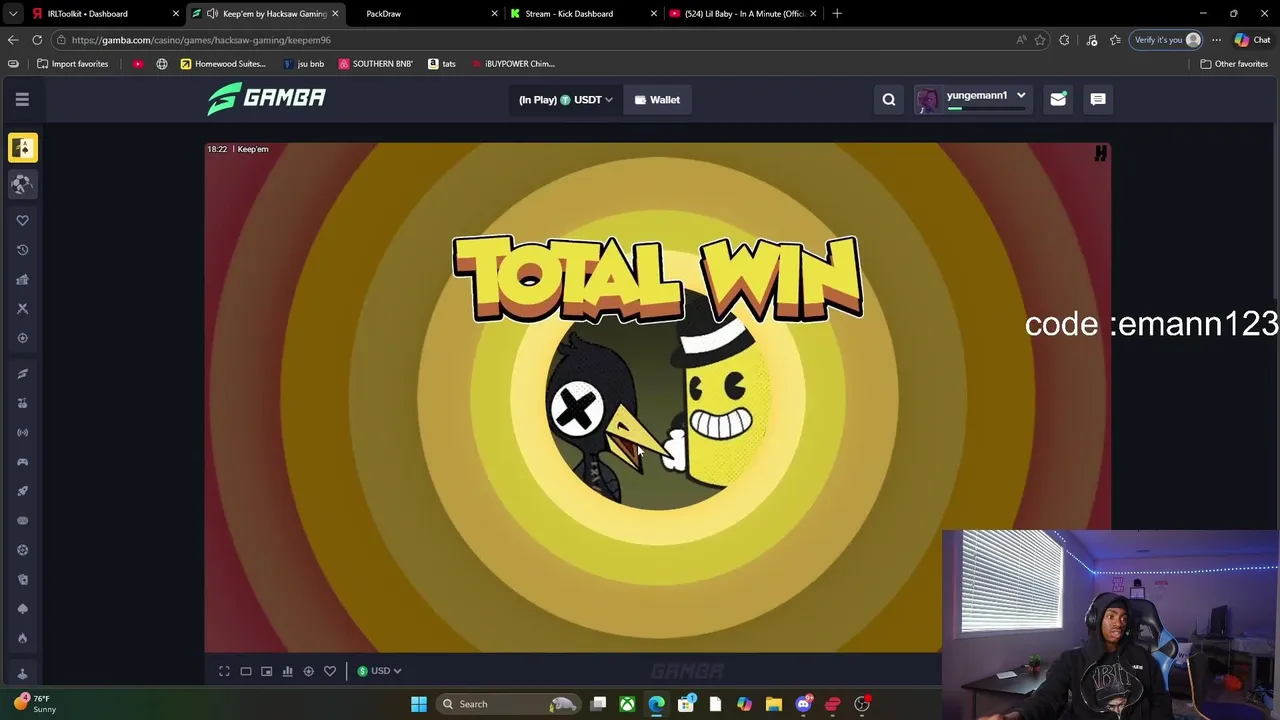Open OBS Studio in taskbar
1280x720 pixels.
tap(862, 704)
